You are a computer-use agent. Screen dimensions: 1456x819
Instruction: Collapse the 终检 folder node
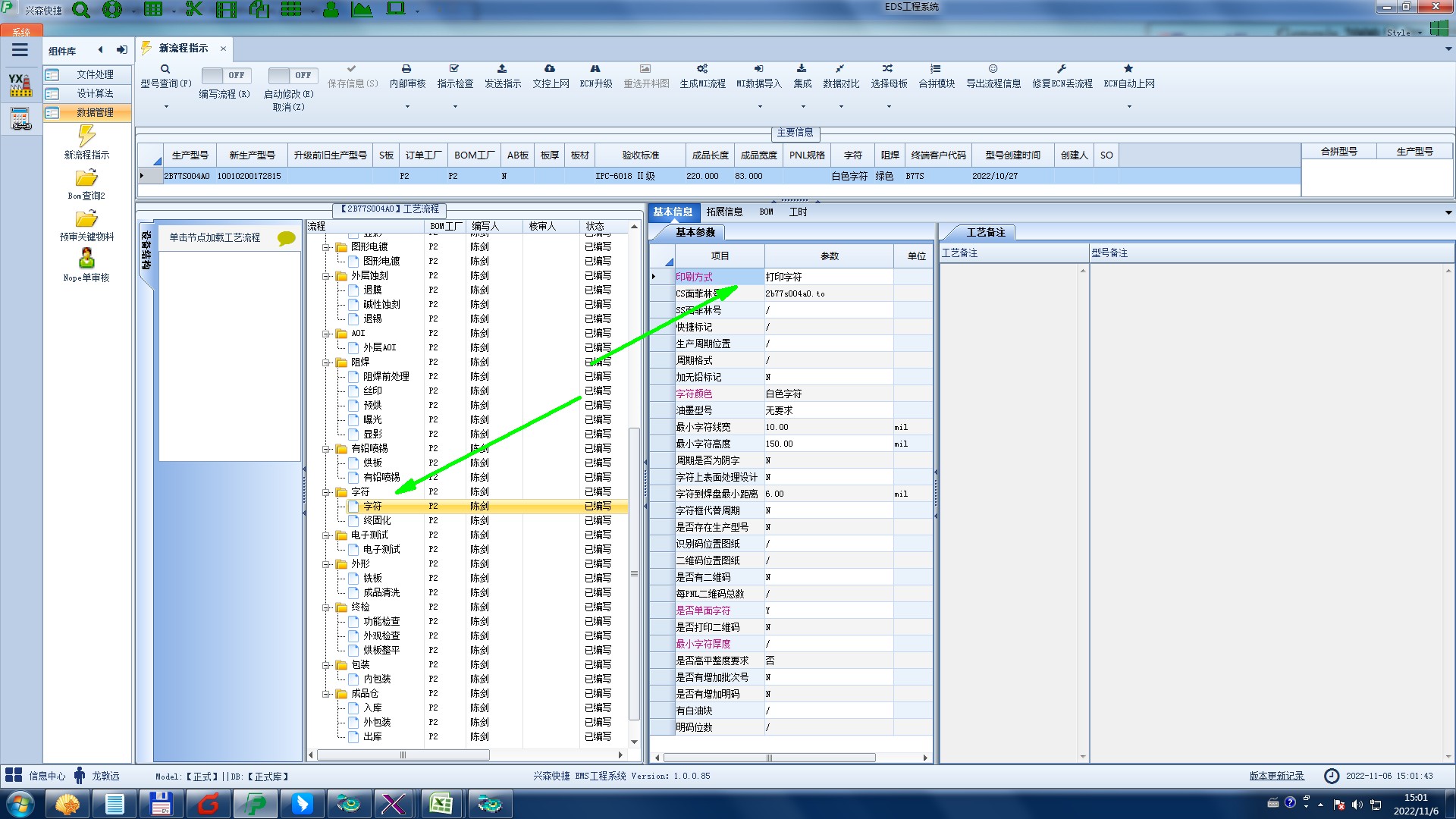click(x=326, y=607)
